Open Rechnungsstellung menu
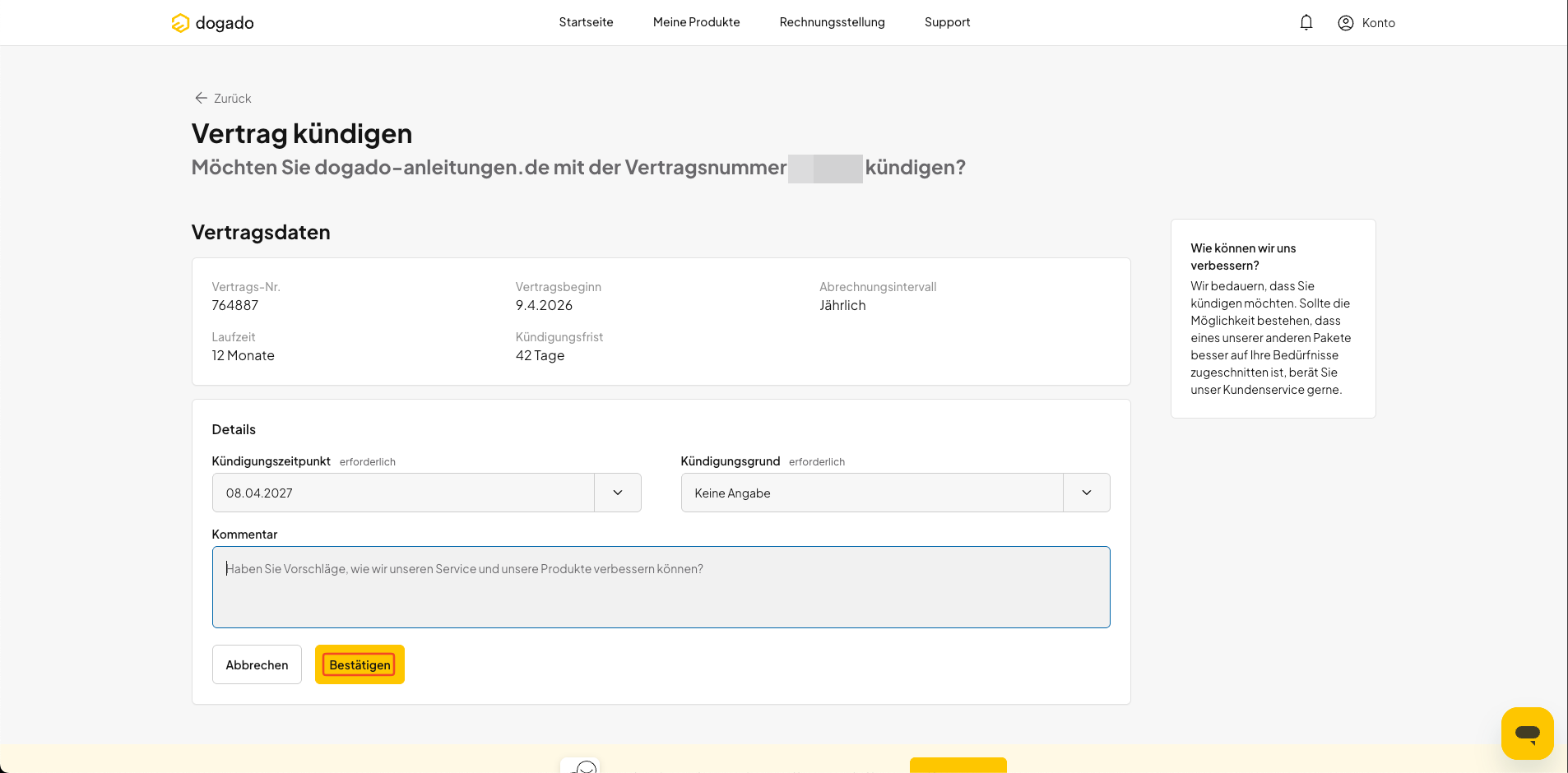Viewport: 1568px width, 773px height. [x=832, y=22]
